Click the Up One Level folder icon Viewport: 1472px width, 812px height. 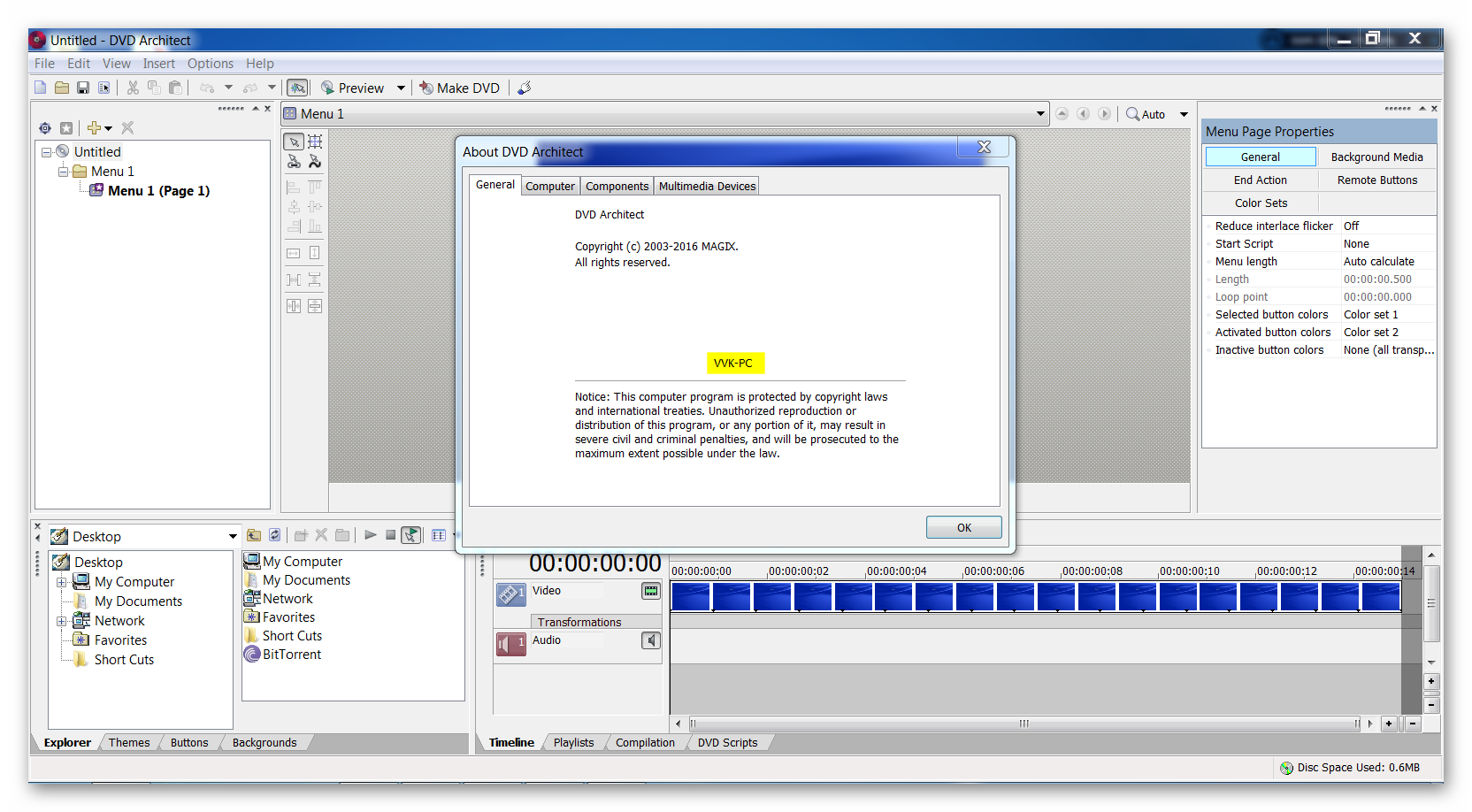[254, 535]
